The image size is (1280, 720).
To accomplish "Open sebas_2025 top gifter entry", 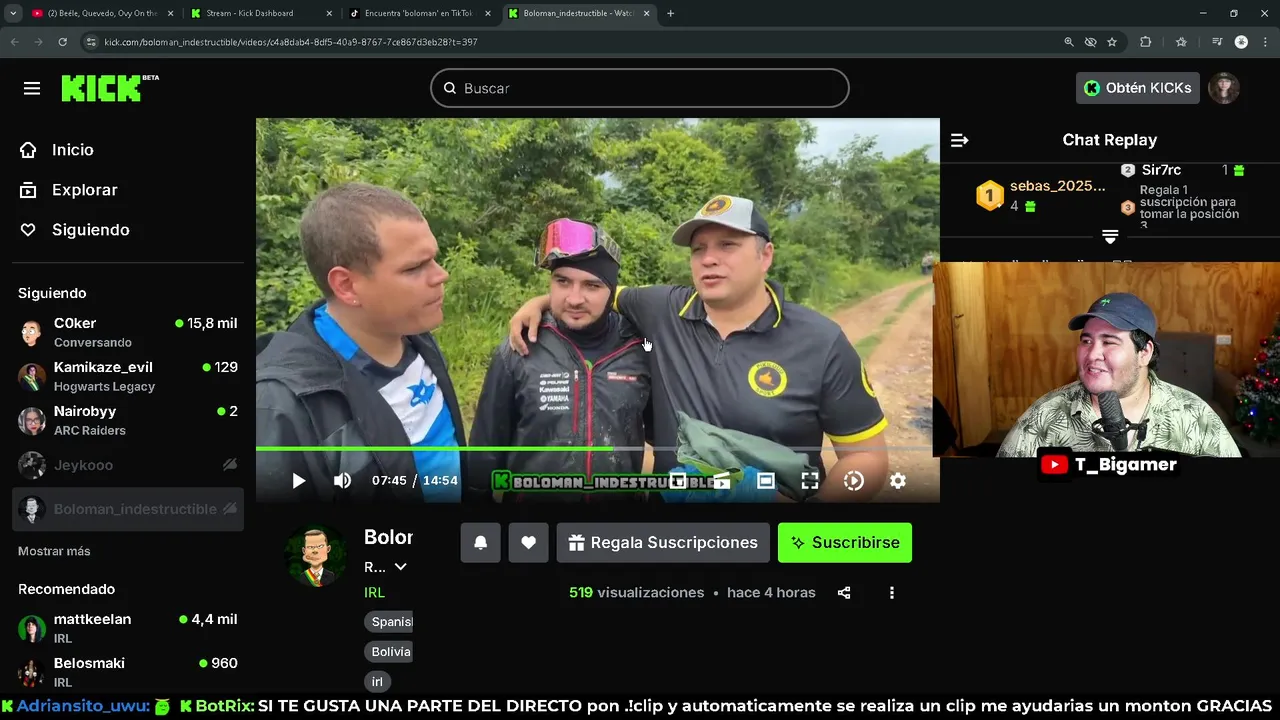I will click(1042, 195).
